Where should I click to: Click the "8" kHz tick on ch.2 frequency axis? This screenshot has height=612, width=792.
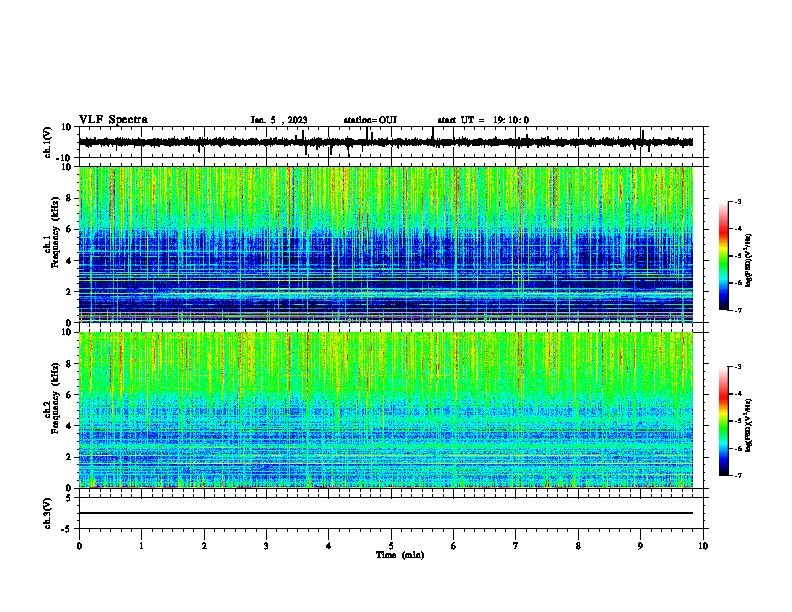[69, 364]
